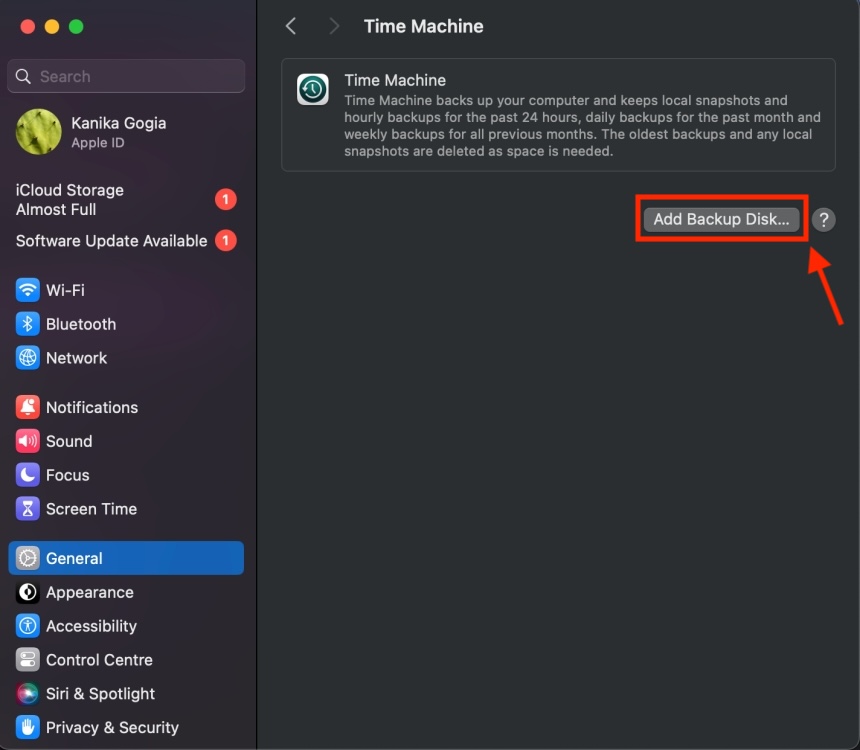Viewport: 860px width, 750px height.
Task: Open Focus moon icon settings
Action: pos(27,475)
